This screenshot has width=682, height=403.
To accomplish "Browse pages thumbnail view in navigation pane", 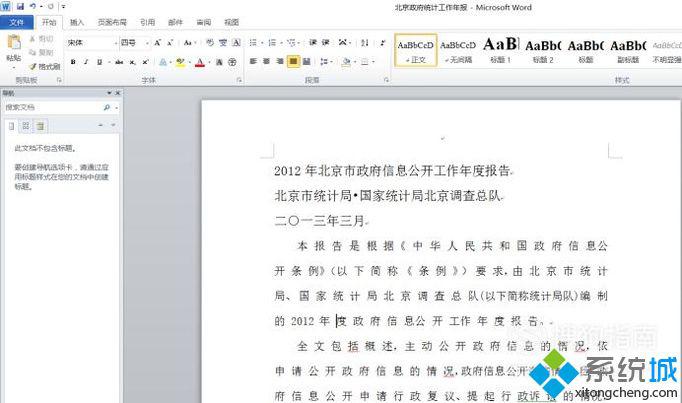I will tap(26, 126).
